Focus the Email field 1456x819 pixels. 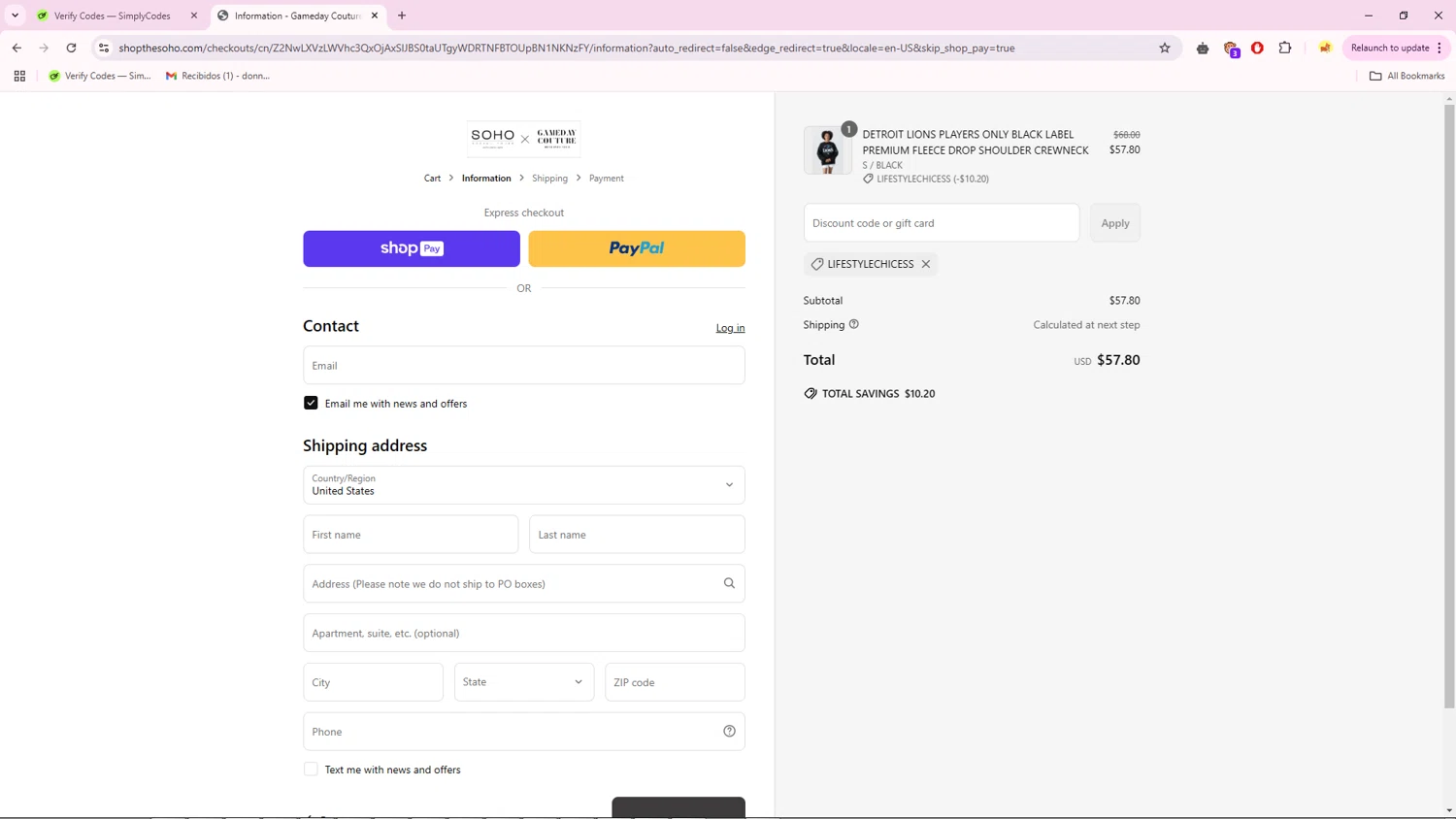524,366
